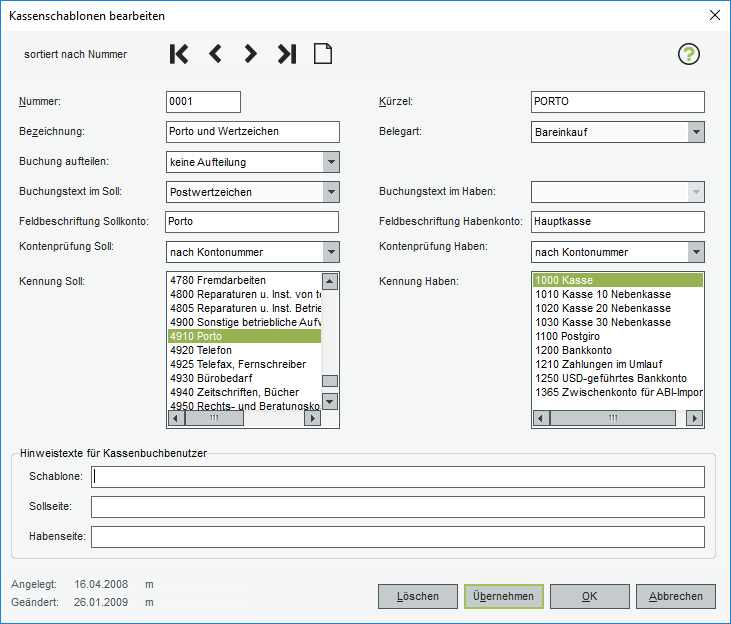Open help question mark icon
This screenshot has width=731, height=624.
[689, 54]
